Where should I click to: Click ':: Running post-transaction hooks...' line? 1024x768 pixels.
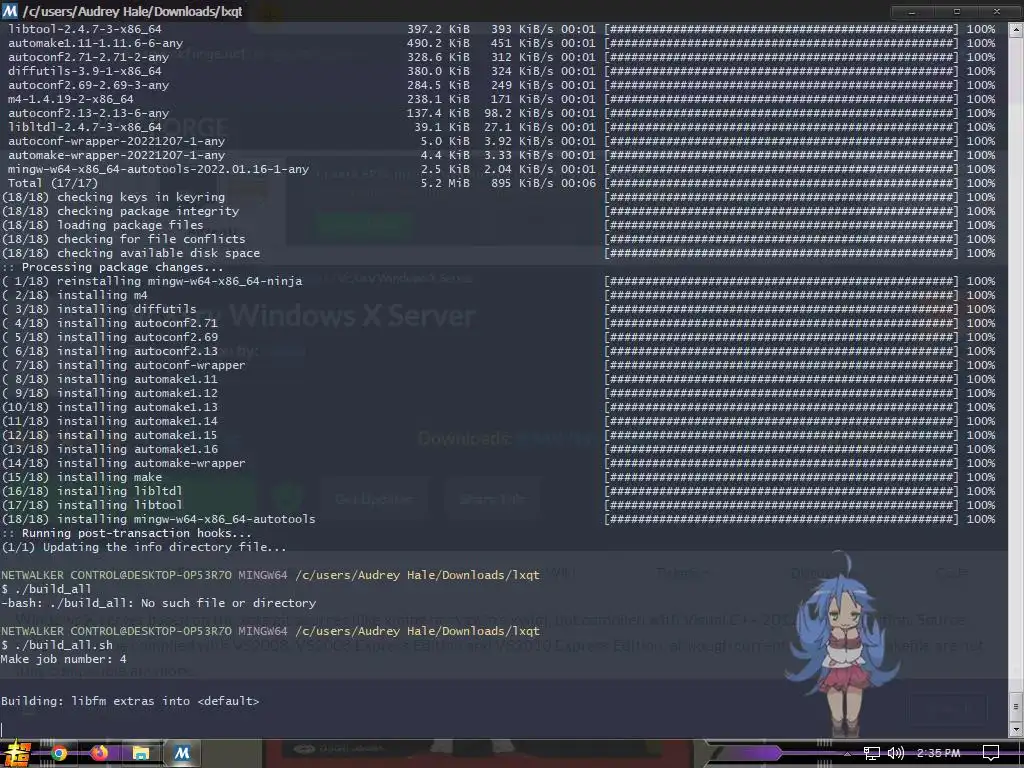[x=126, y=534]
